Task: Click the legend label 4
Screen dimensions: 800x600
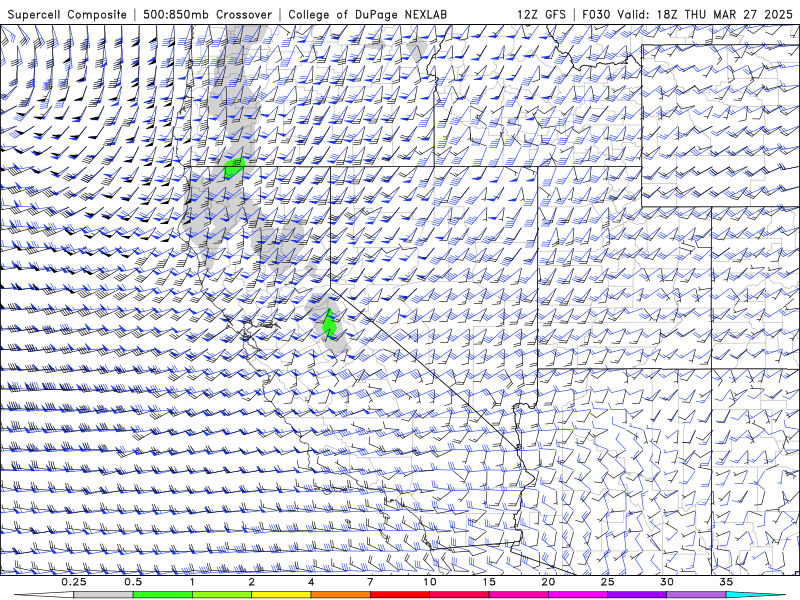Action: tap(311, 582)
